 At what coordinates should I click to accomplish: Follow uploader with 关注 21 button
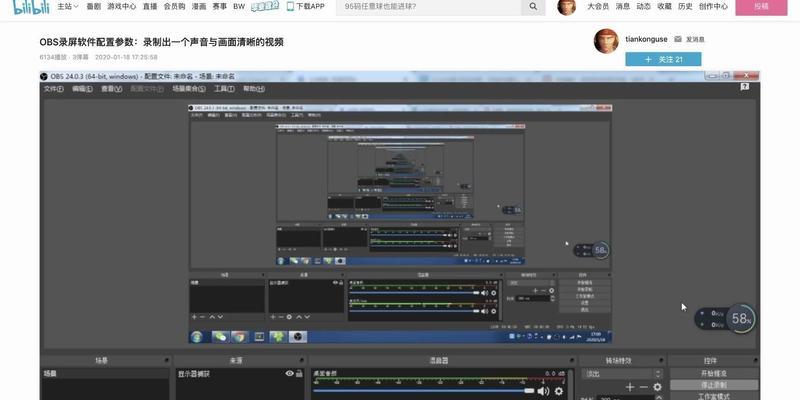(x=663, y=60)
